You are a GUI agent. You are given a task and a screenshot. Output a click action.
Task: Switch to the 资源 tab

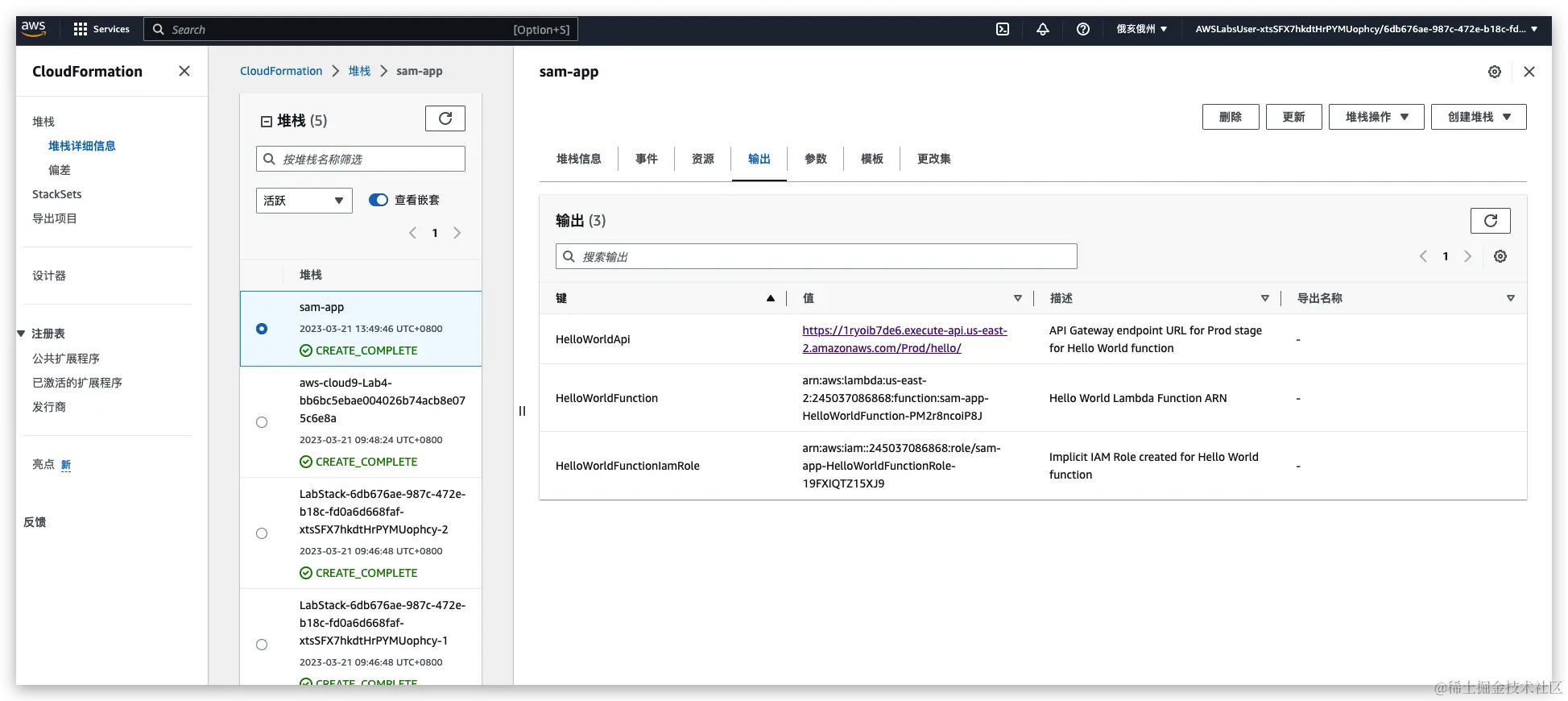point(703,159)
